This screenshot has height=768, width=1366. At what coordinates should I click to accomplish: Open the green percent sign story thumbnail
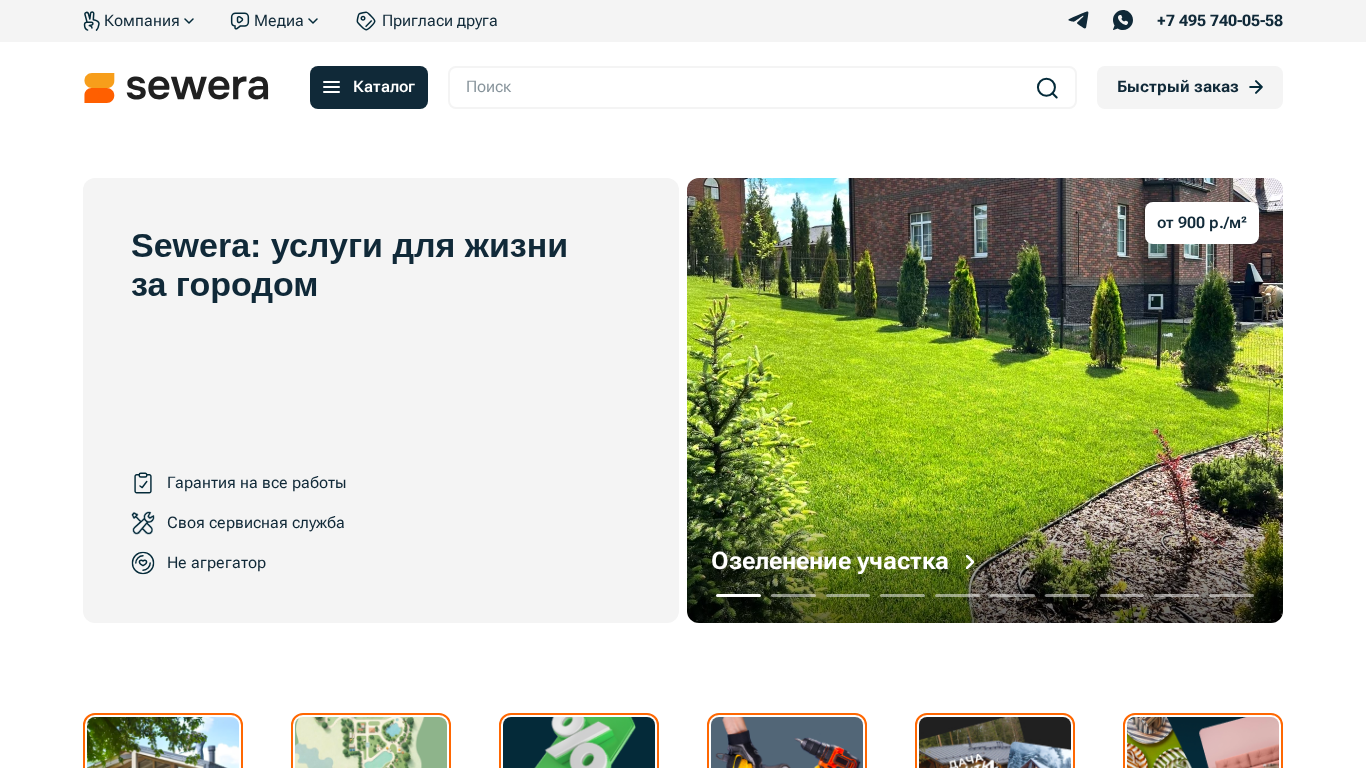coord(579,742)
